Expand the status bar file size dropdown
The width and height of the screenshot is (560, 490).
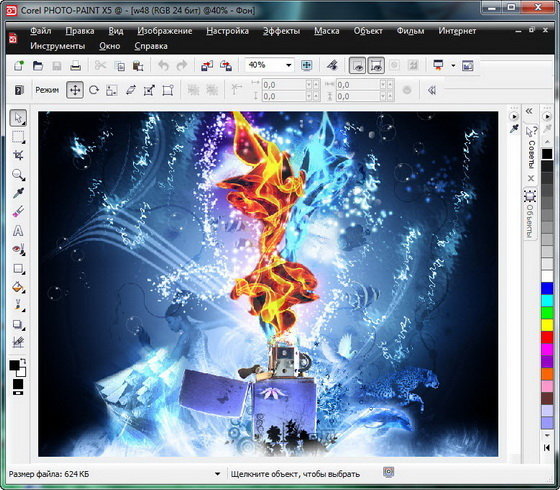coord(217,474)
